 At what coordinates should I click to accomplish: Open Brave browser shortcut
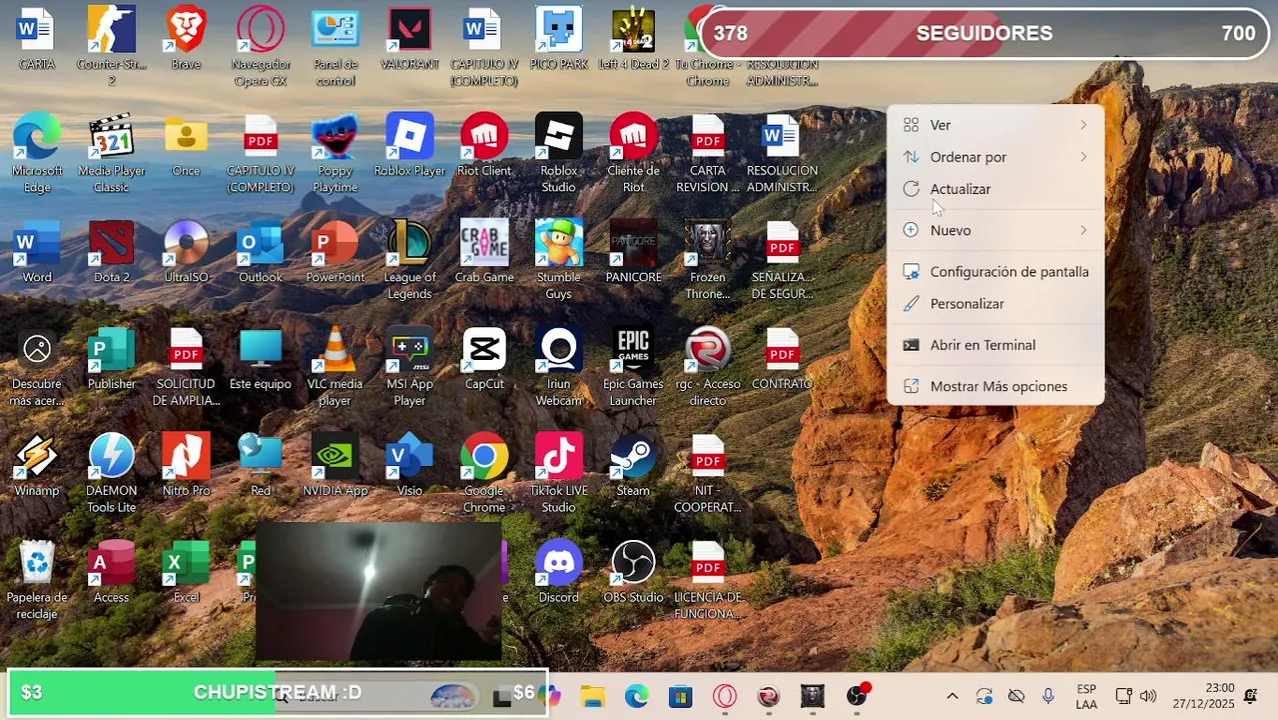[x=186, y=40]
